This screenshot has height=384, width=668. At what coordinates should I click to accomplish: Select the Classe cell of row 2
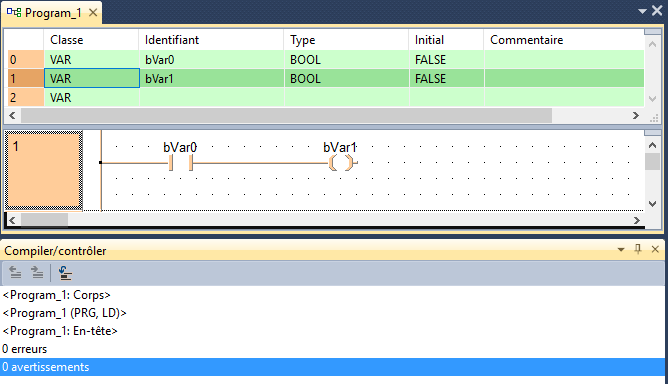(92, 98)
